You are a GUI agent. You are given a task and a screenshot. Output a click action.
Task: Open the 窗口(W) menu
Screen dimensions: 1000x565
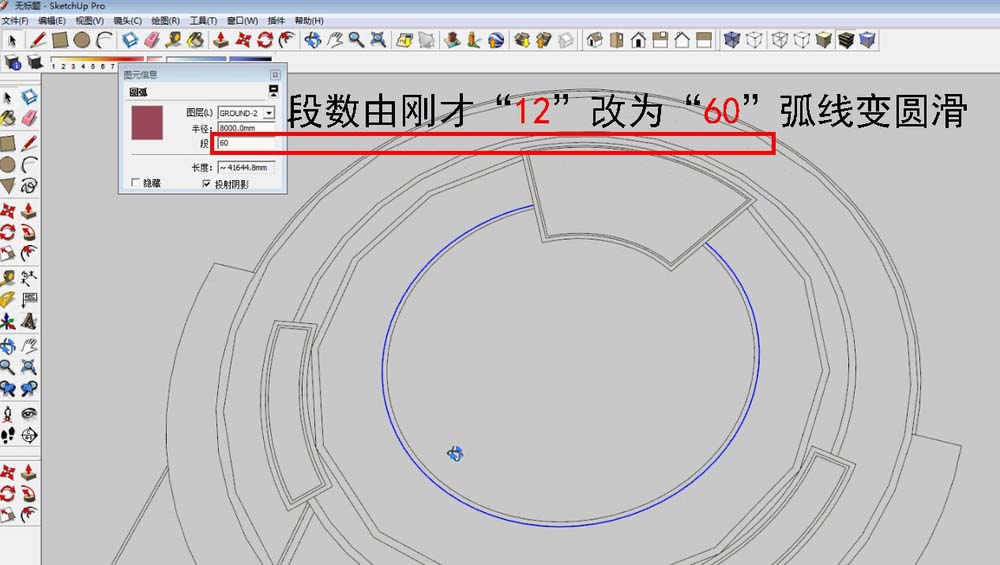coord(242,20)
